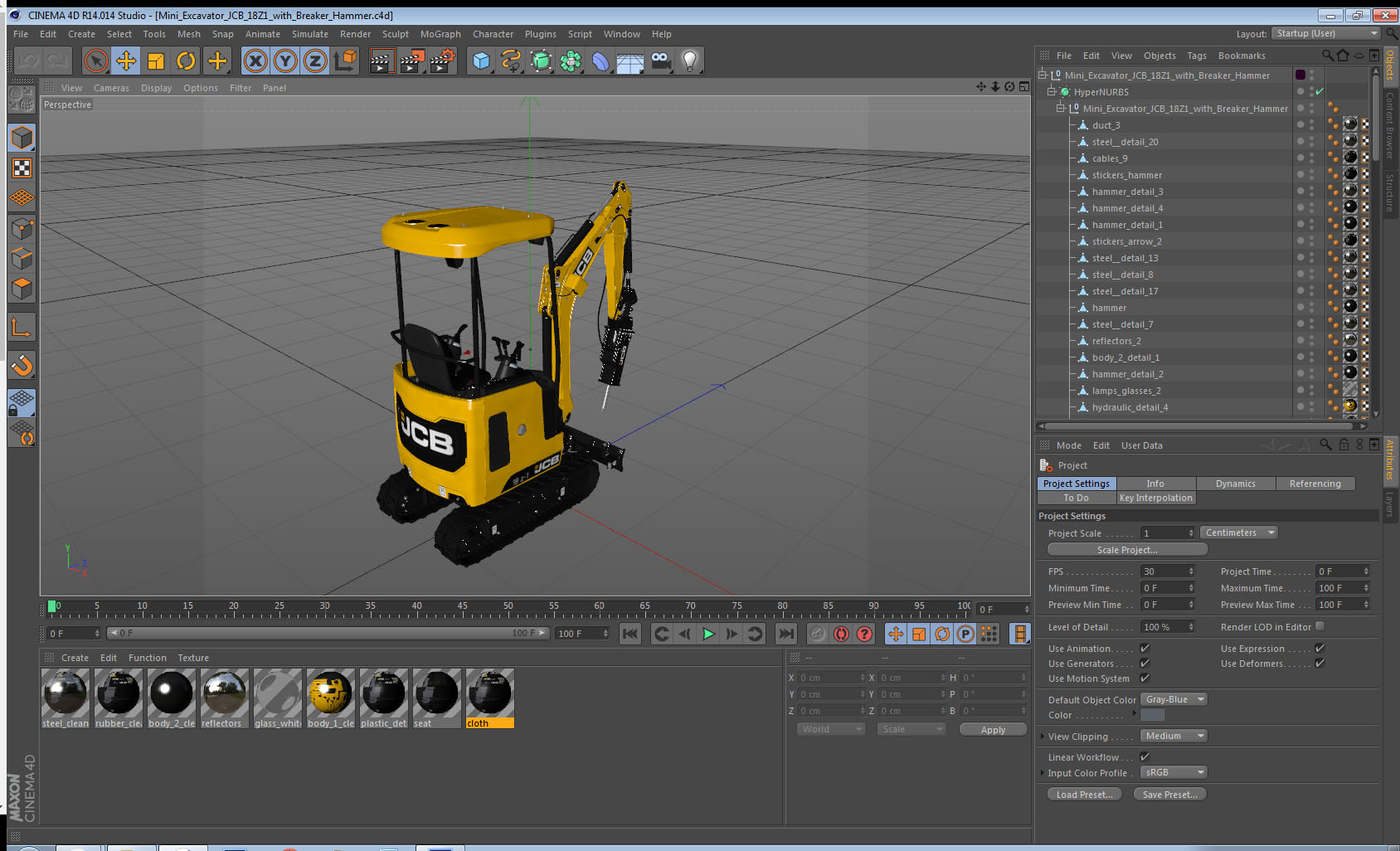
Task: Toggle the Linear Workflow checkbox
Action: point(1145,757)
